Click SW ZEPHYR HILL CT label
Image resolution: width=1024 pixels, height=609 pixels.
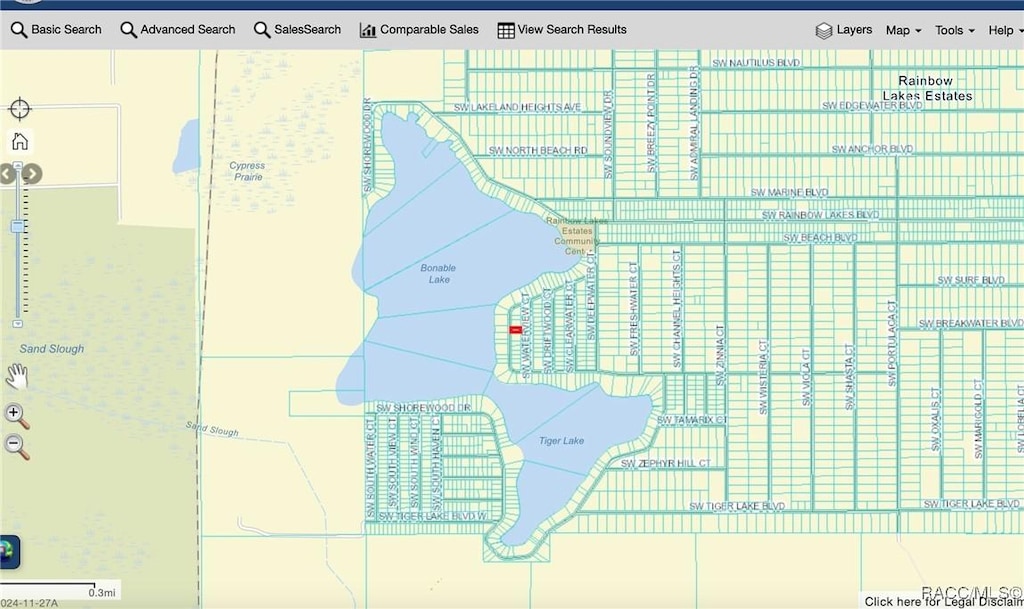[665, 463]
